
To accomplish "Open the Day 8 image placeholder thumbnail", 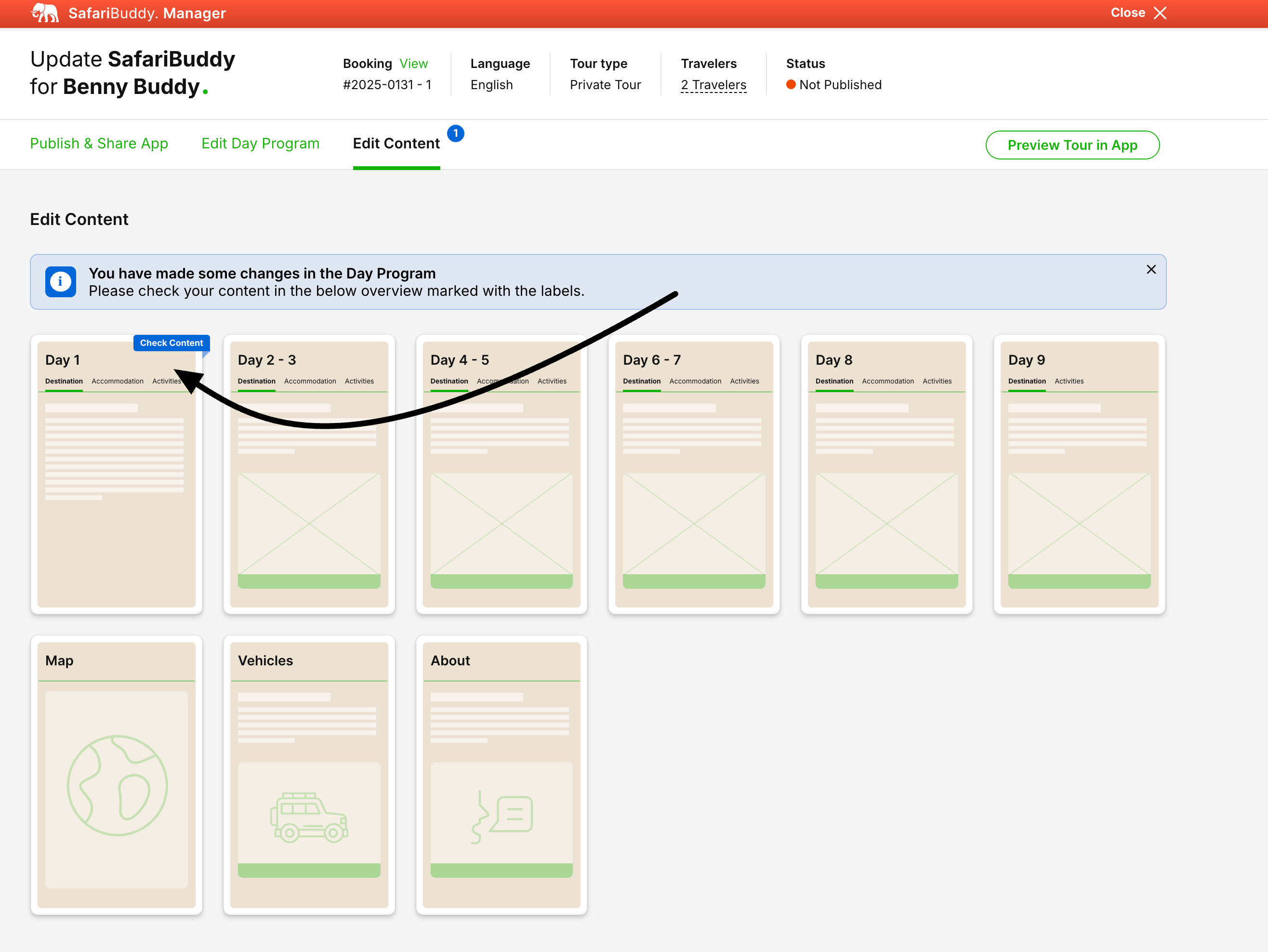I will (x=886, y=523).
